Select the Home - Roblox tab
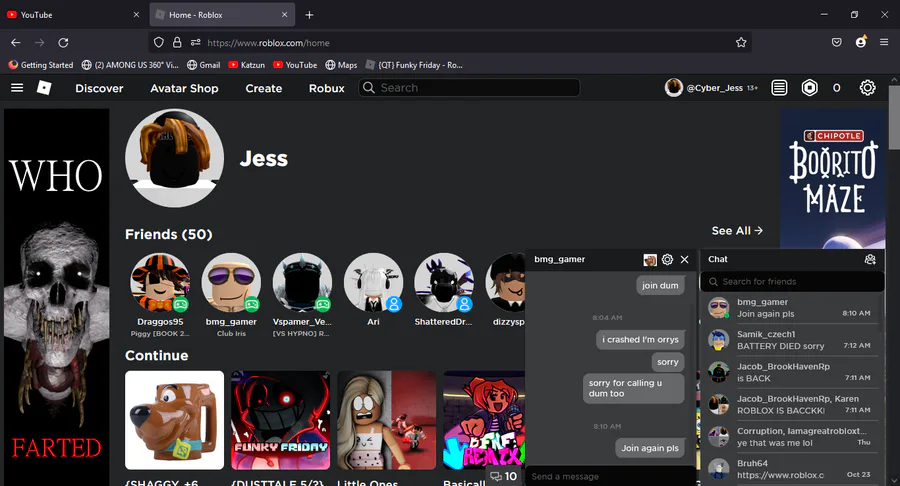Viewport: 900px width, 486px height. (222, 15)
